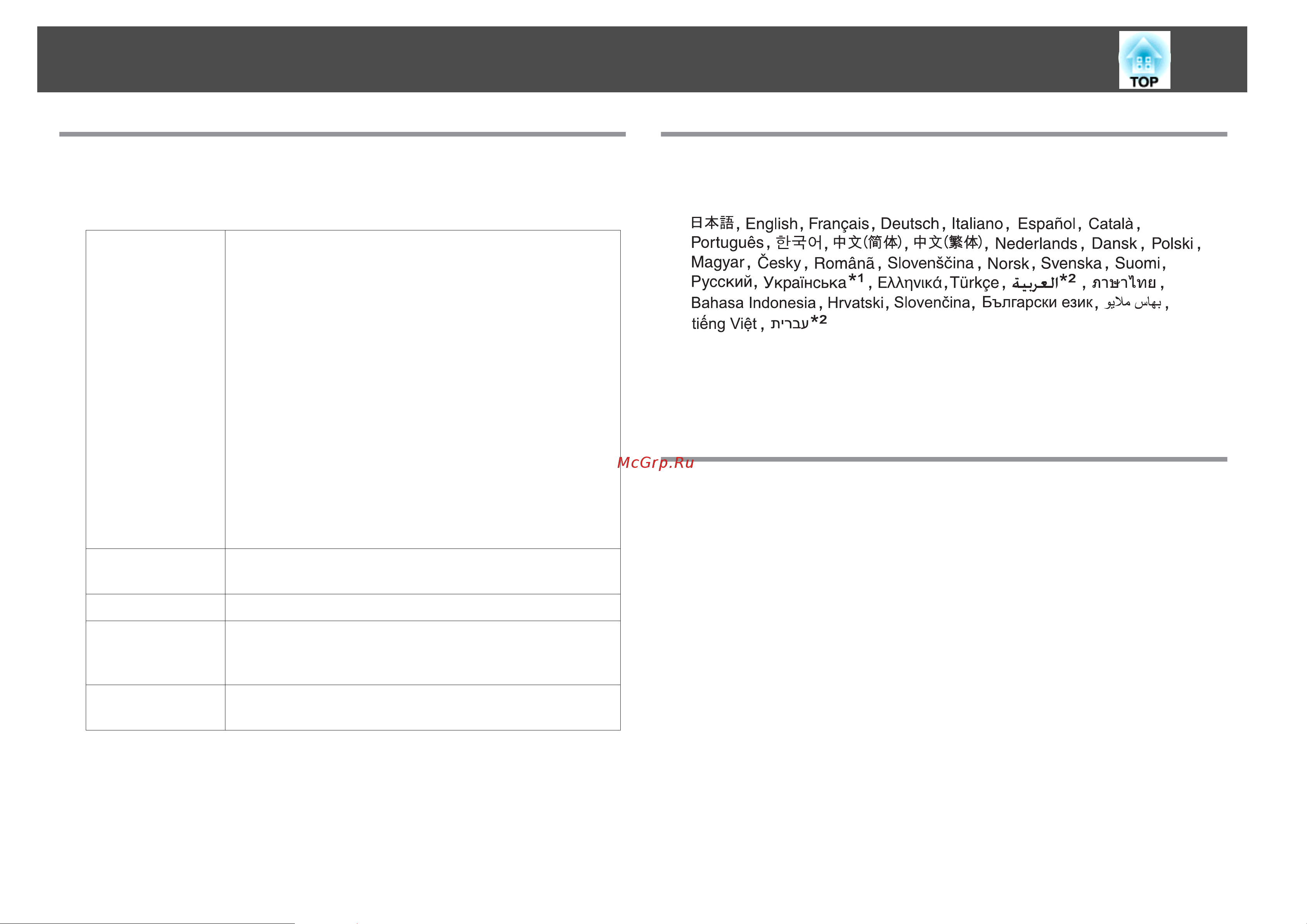Select the word "Polski" in language list

(x=1172, y=244)
